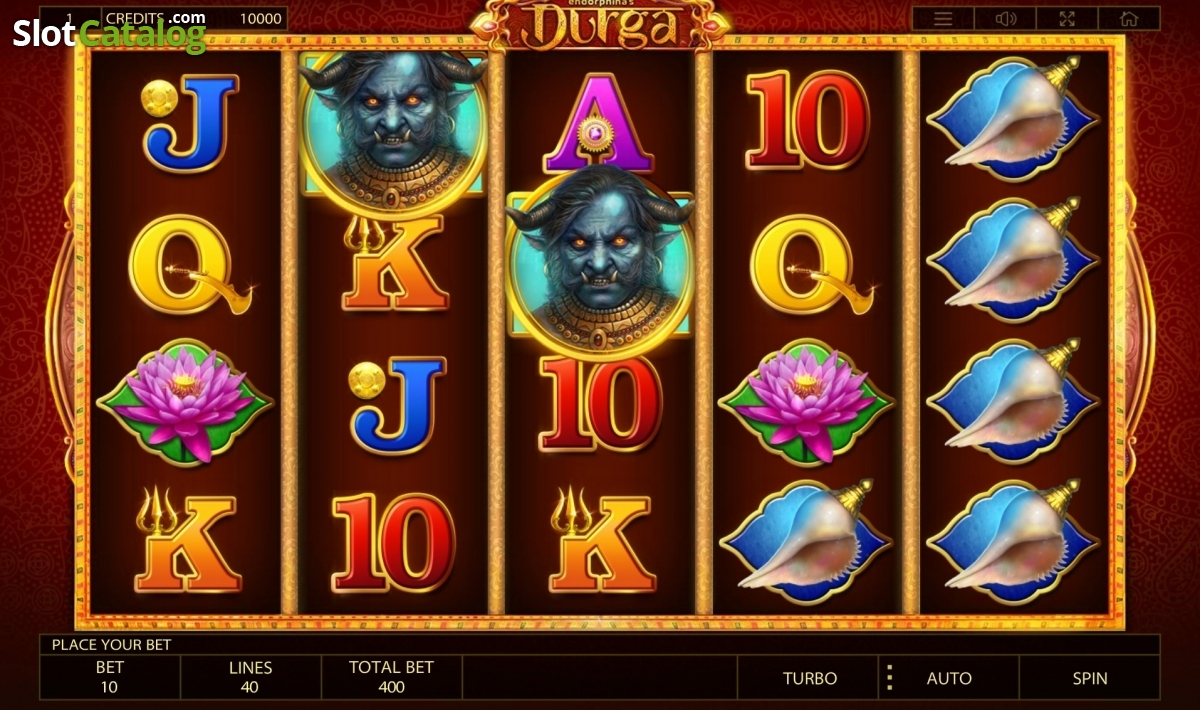Open the hamburger menu icon
The image size is (1200, 710).
(x=943, y=18)
